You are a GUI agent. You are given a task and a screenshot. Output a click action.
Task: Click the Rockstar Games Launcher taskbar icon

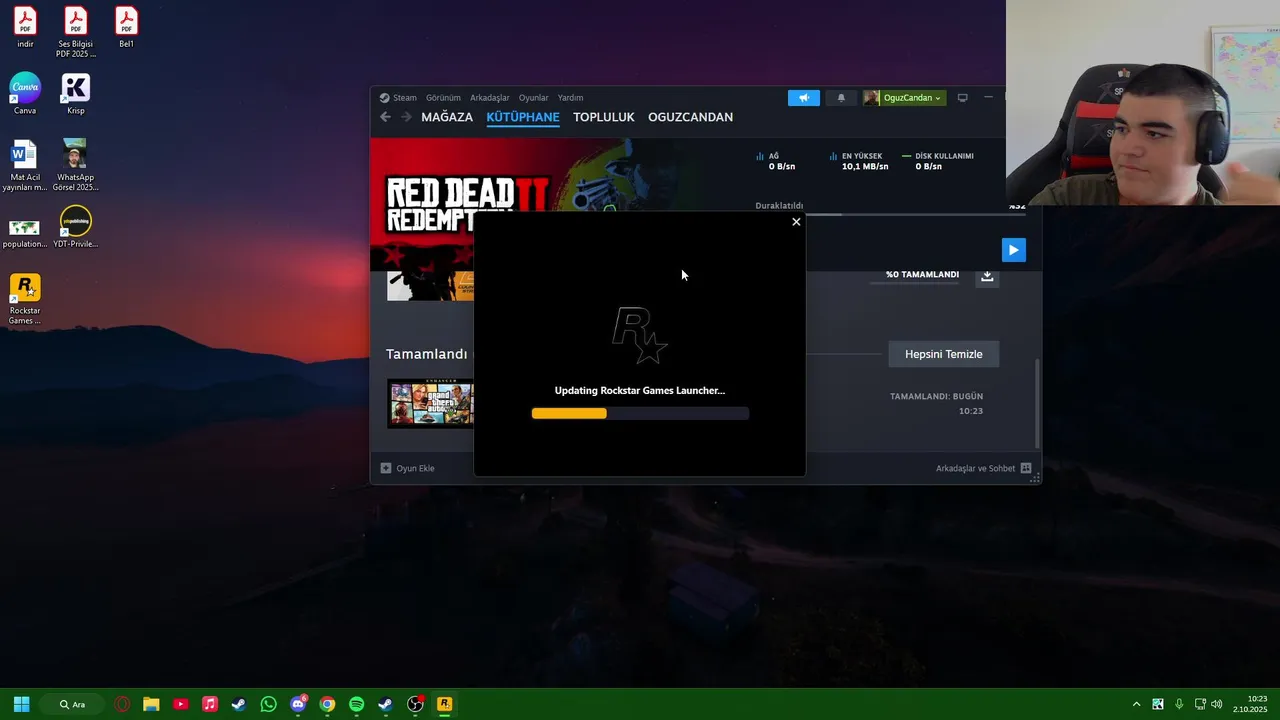click(x=445, y=704)
